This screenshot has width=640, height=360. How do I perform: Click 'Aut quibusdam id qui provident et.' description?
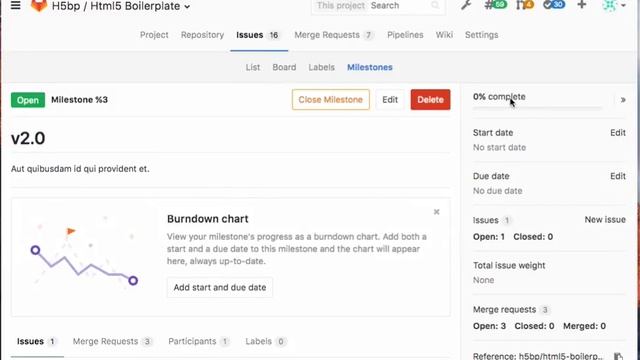80,169
